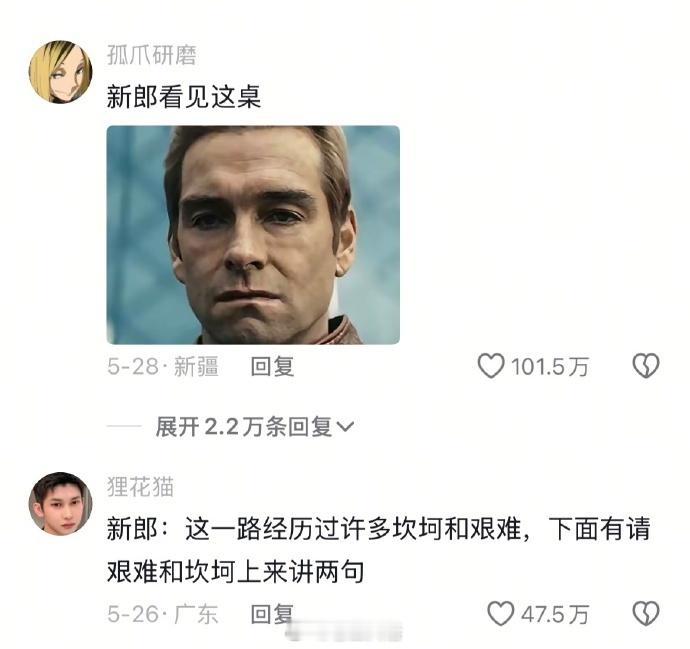This screenshot has width=690, height=649.
Task: View the man's face image attachment
Action: coord(253,235)
